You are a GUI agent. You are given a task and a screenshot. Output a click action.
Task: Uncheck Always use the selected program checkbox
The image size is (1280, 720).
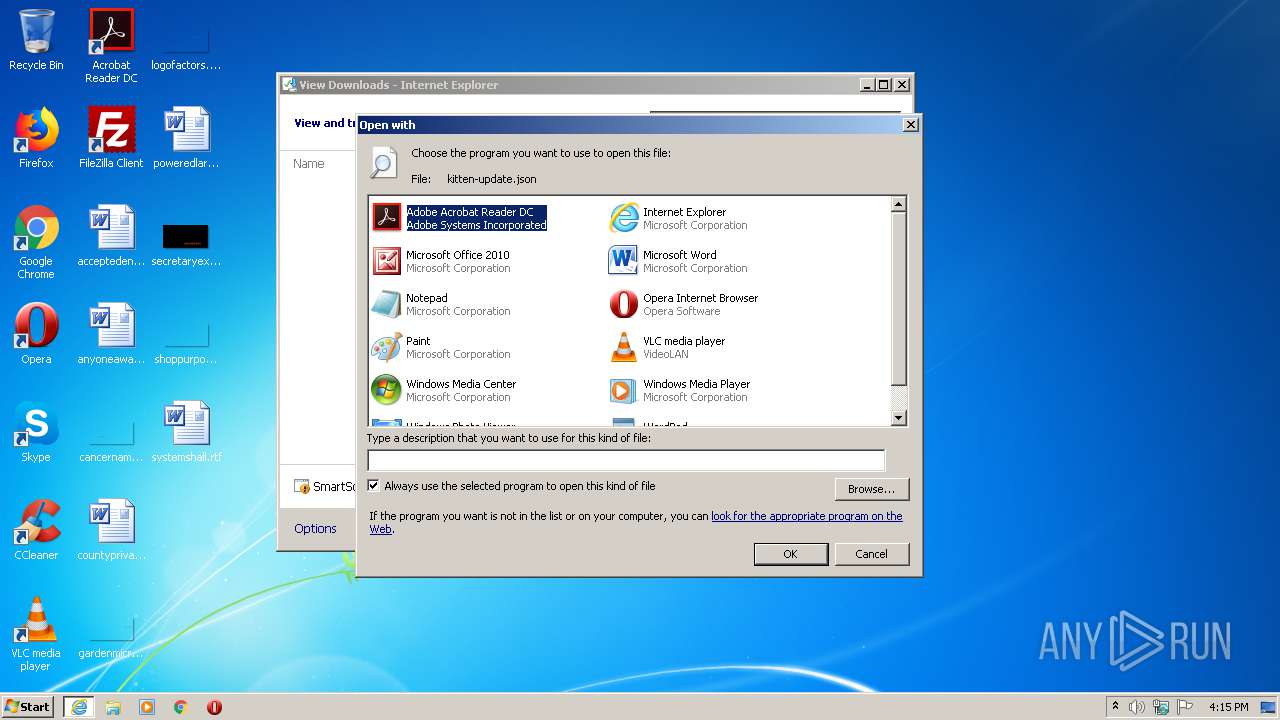coord(374,486)
